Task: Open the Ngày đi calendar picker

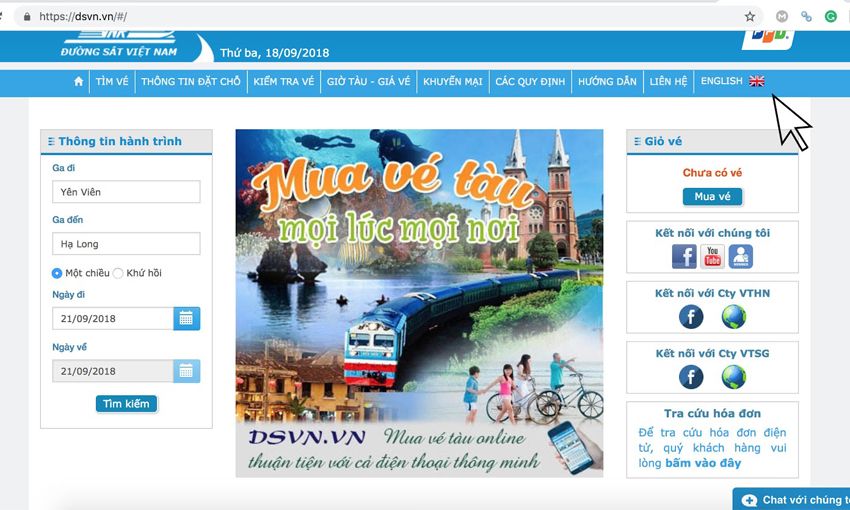Action: coord(186,319)
